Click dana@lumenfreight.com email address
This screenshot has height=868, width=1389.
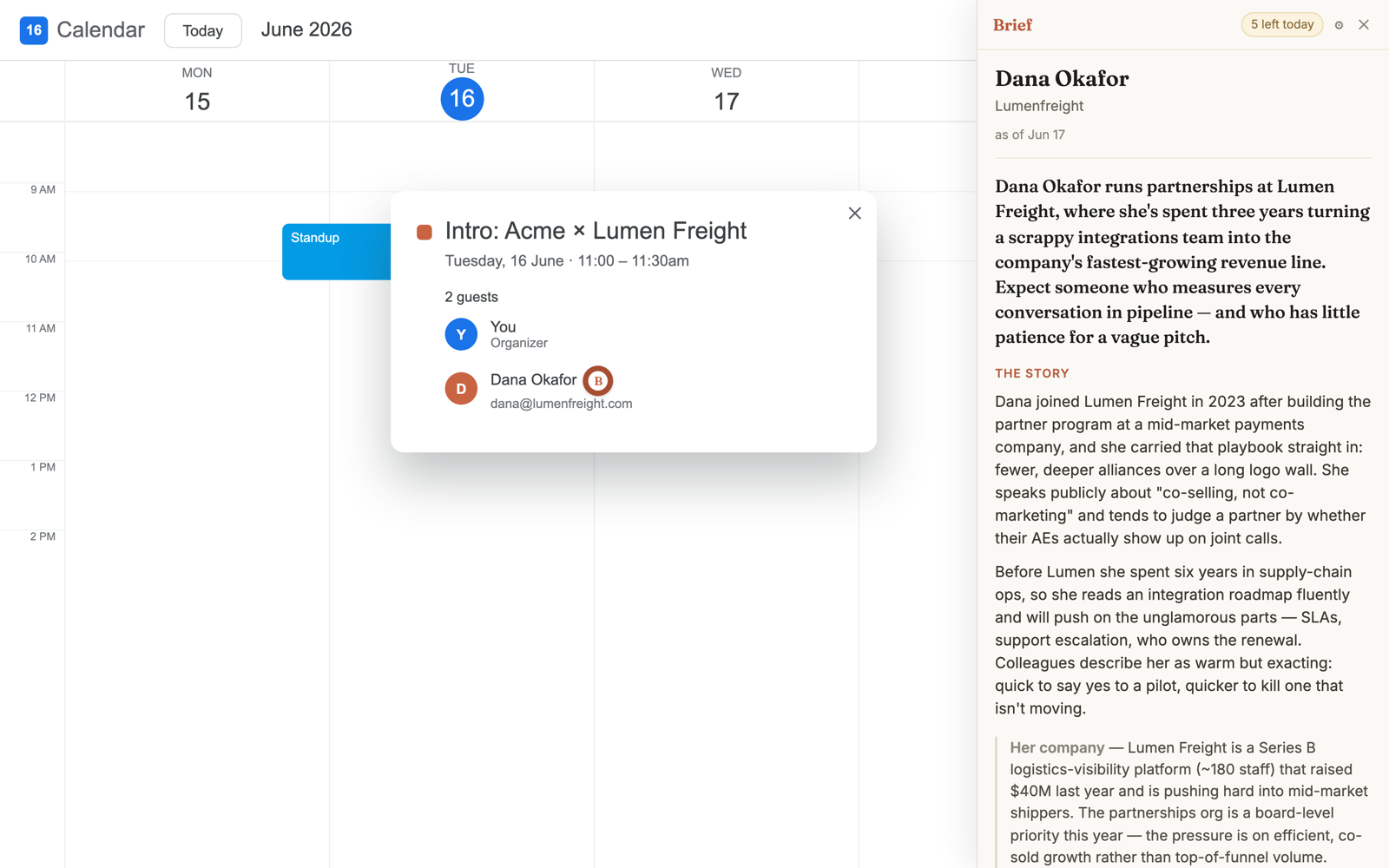point(562,404)
